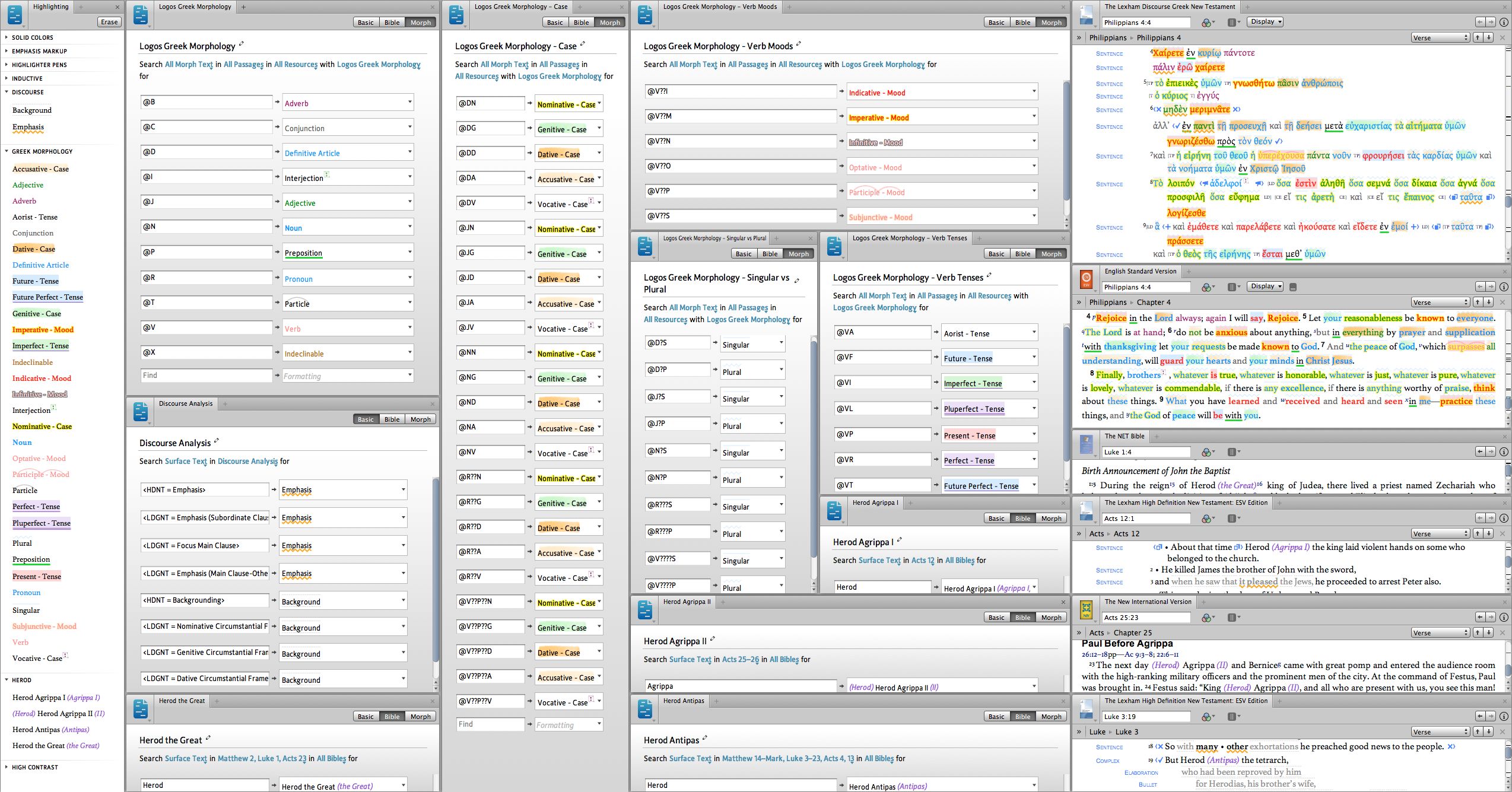Select Basic mode in Verb Moods panel
This screenshot has width=1512, height=792.
(x=996, y=23)
